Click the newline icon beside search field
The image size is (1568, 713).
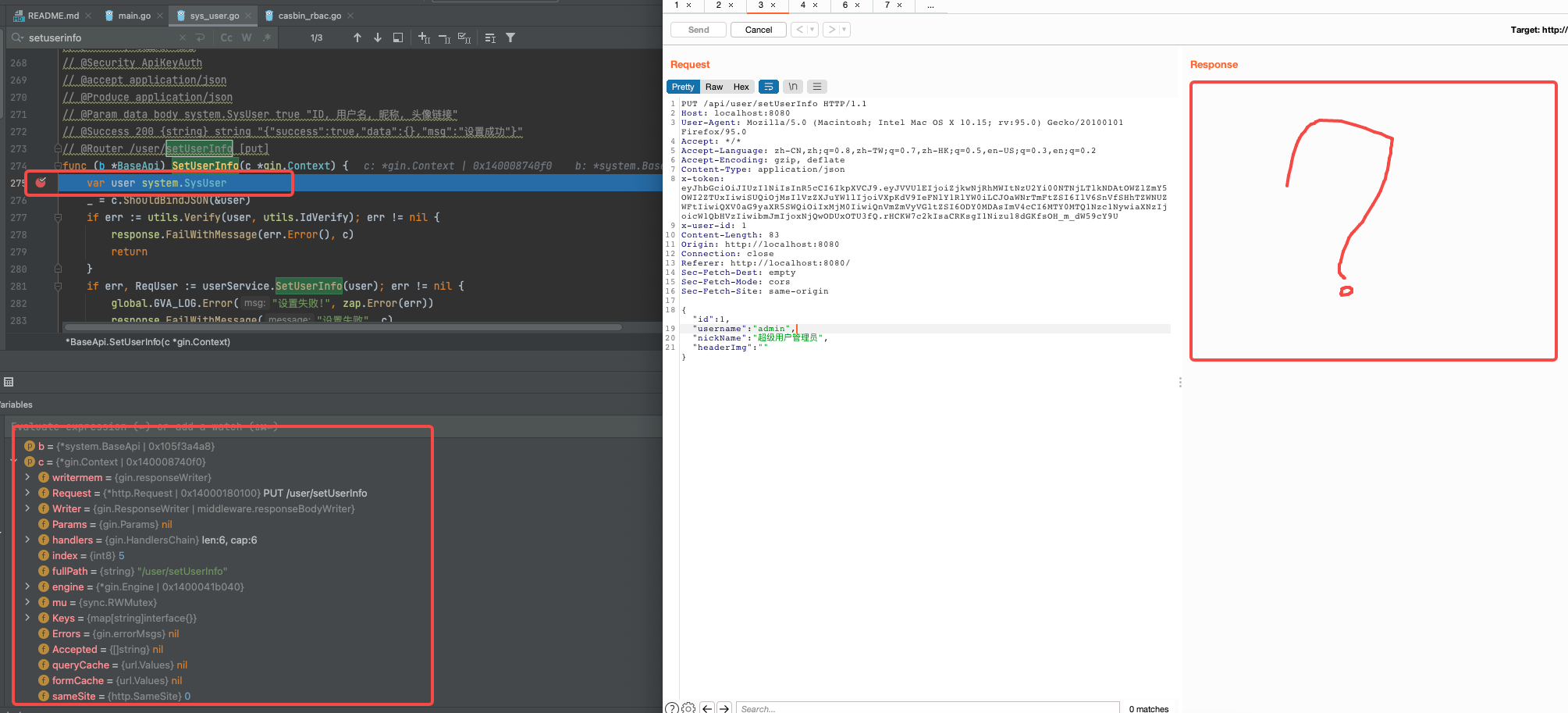201,37
